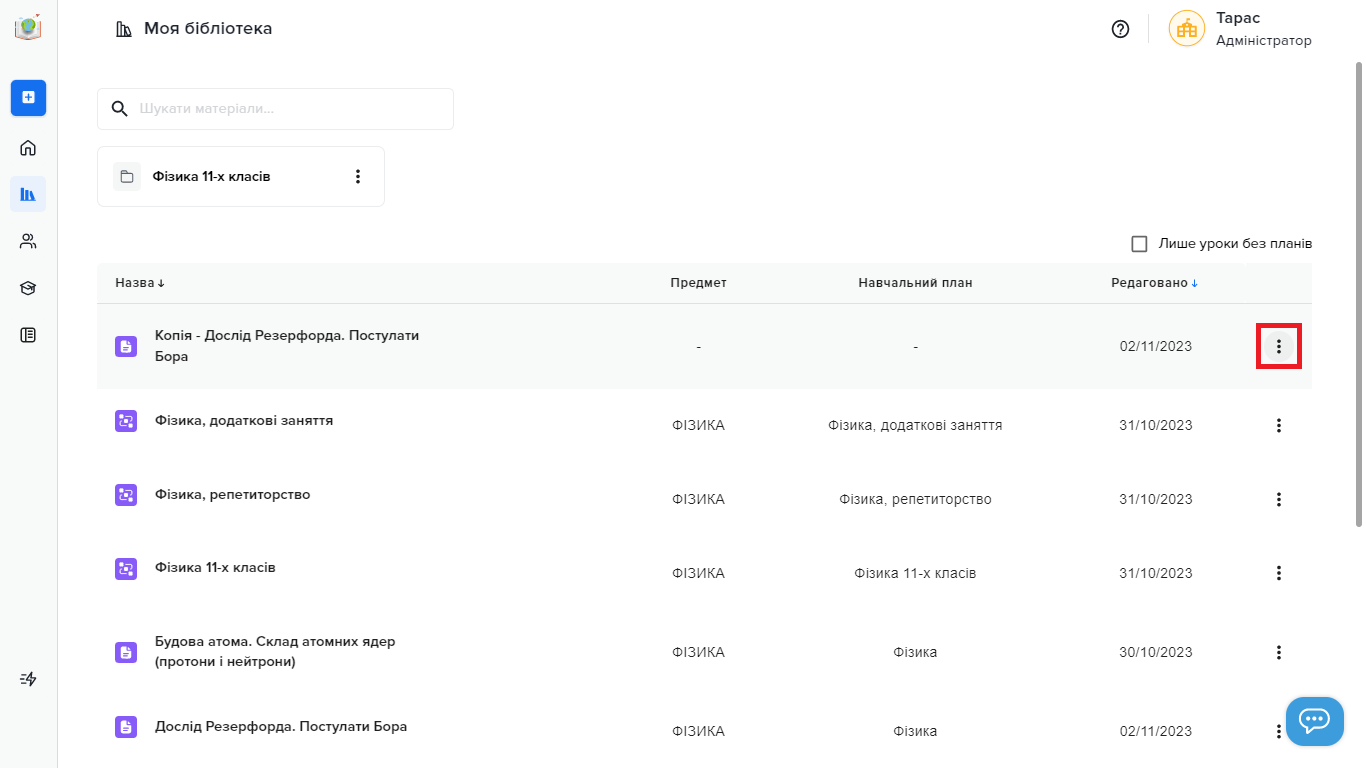Open the chat support bubble
This screenshot has height=768, width=1366.
point(1314,721)
